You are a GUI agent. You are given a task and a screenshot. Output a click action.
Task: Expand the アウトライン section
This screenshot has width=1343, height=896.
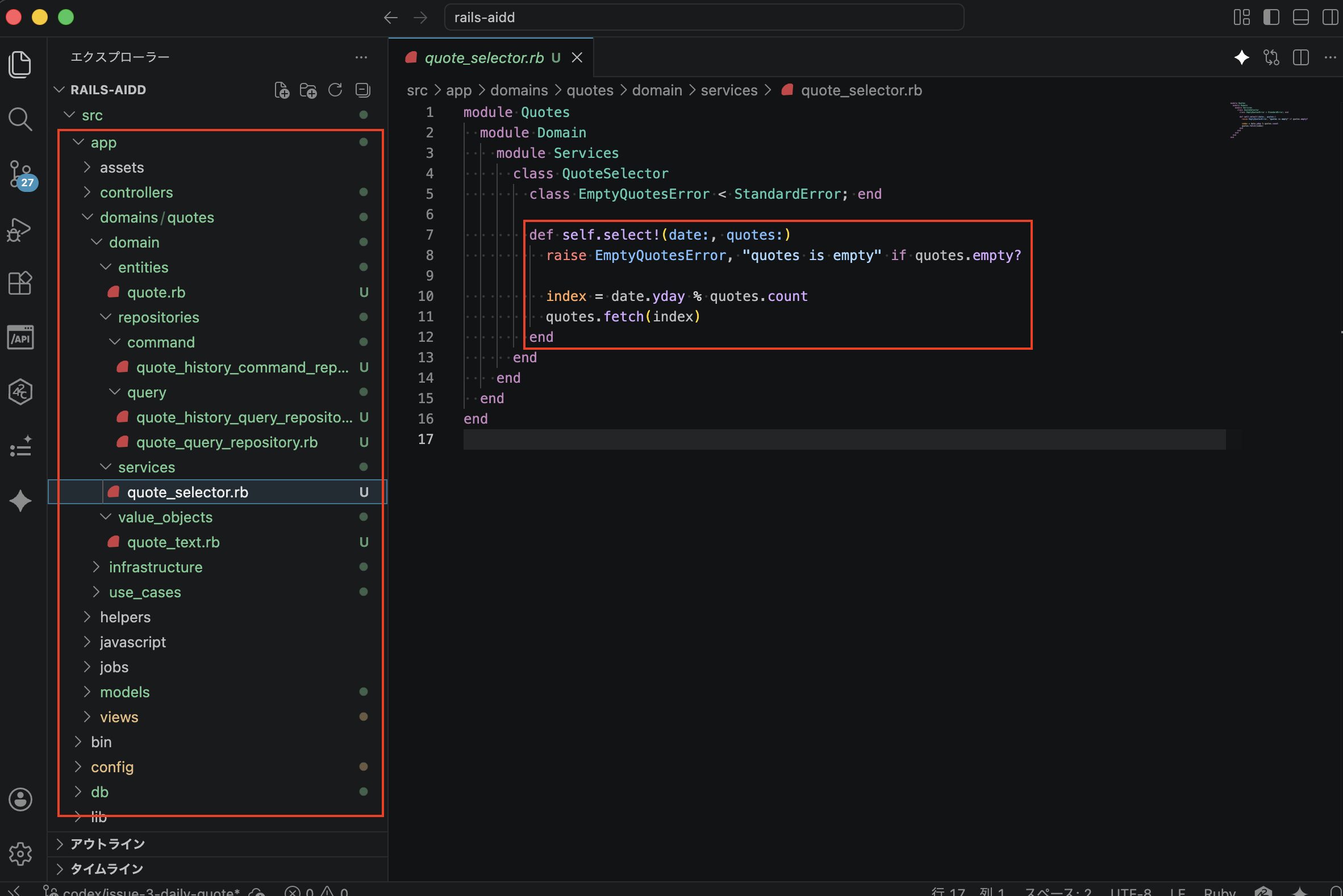point(107,843)
